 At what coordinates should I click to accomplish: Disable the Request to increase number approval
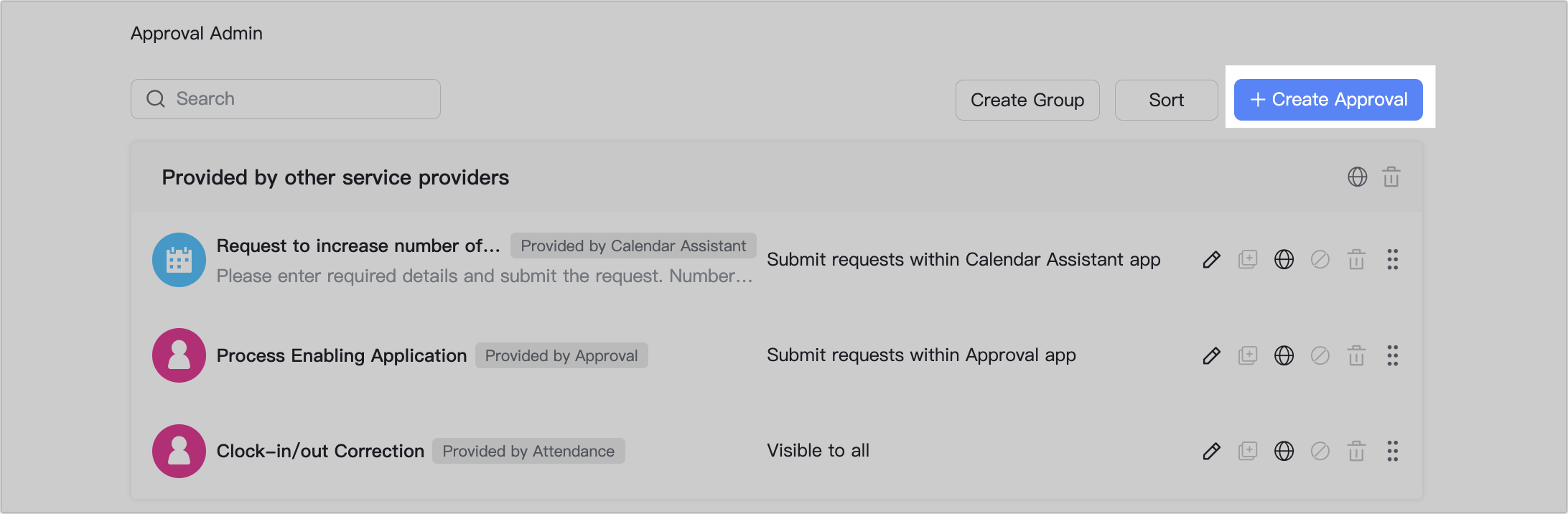(1320, 260)
